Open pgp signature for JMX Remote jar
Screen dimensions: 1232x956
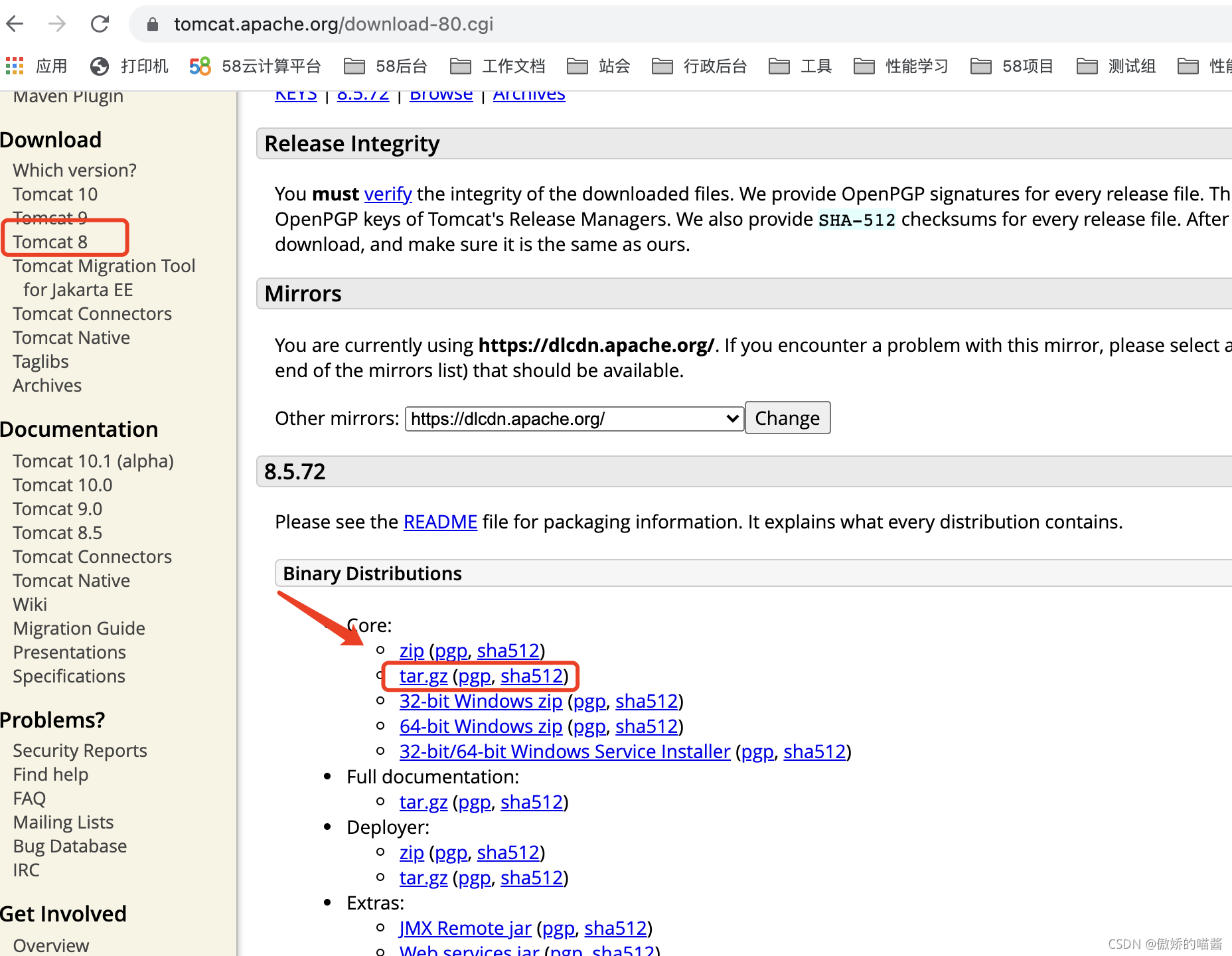[558, 928]
